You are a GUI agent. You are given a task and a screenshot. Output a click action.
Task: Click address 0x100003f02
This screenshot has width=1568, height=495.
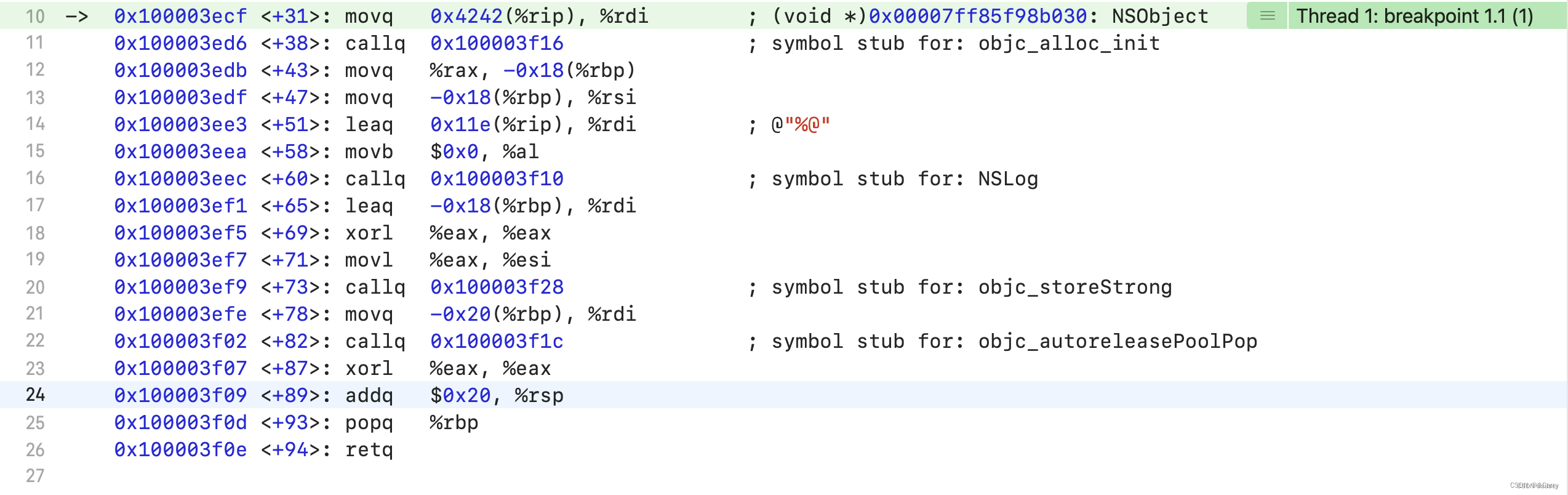[x=180, y=341]
